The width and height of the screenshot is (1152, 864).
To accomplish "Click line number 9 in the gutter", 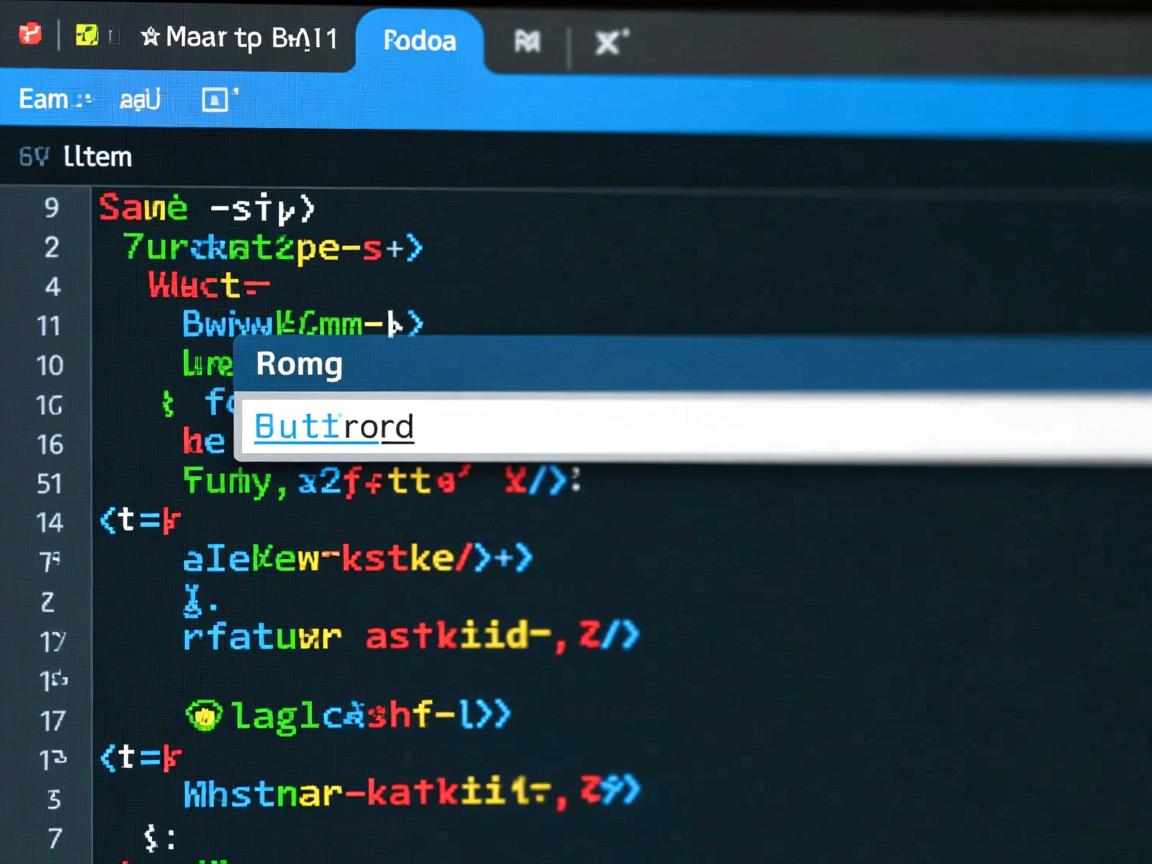I will pos(51,209).
